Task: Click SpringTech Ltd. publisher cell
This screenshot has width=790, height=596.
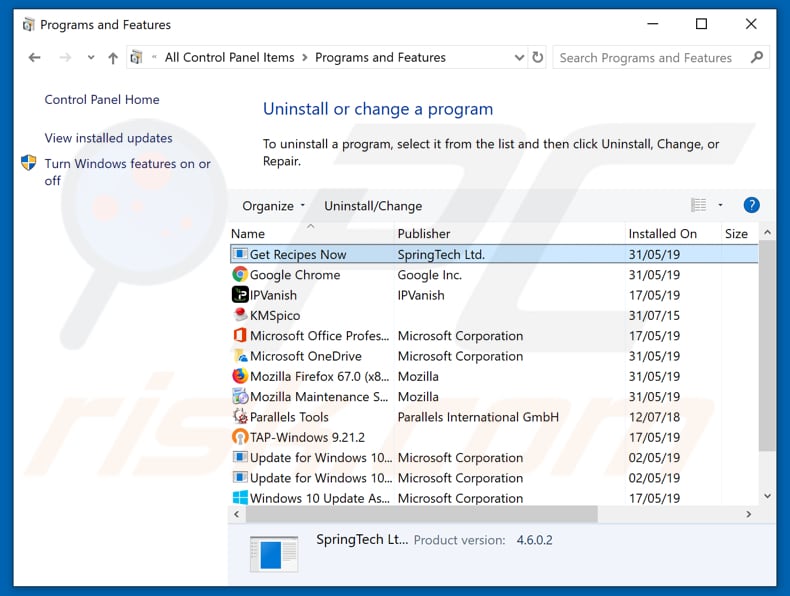Action: (441, 255)
